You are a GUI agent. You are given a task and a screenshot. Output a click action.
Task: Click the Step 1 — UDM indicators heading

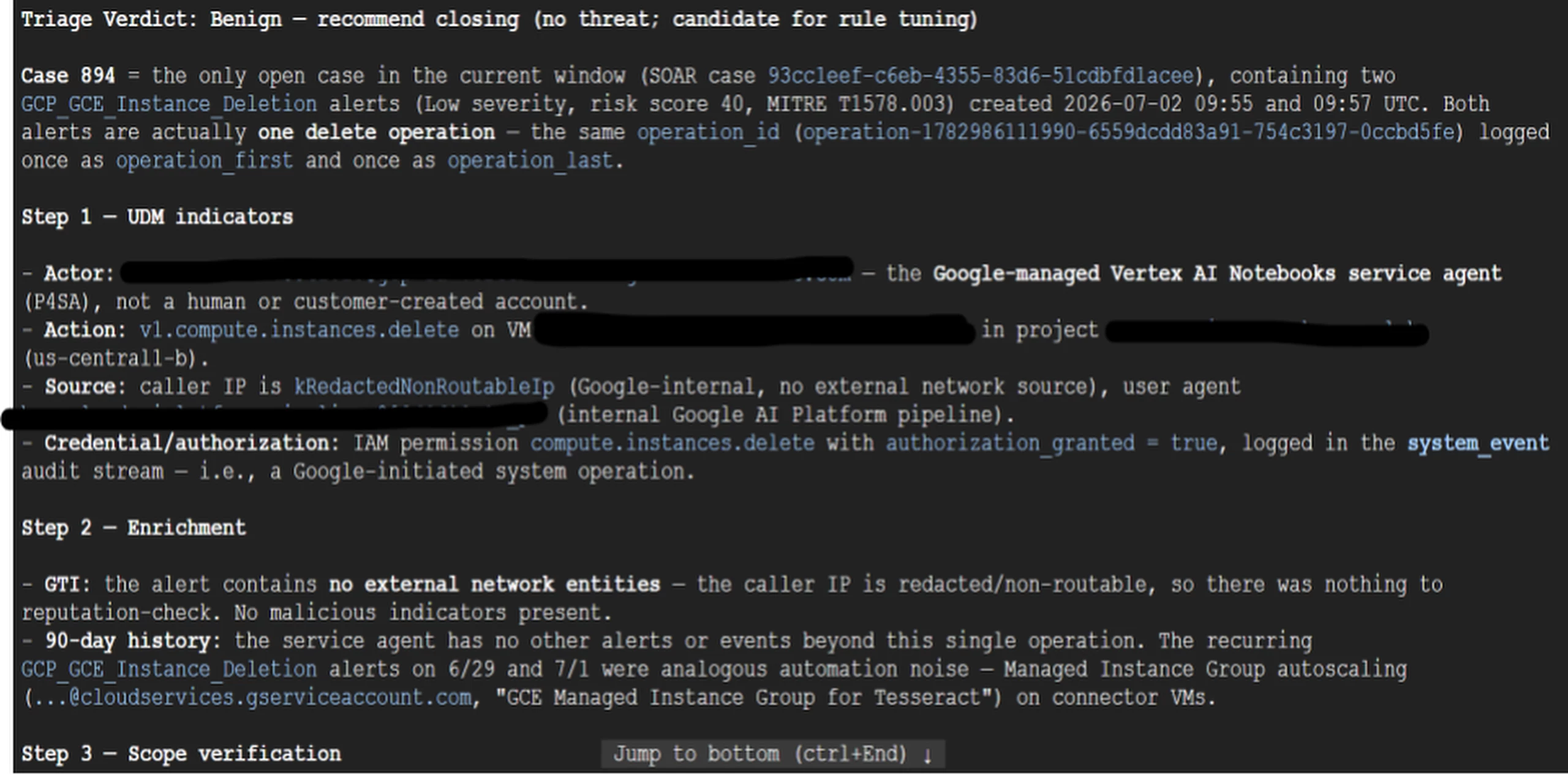click(157, 217)
